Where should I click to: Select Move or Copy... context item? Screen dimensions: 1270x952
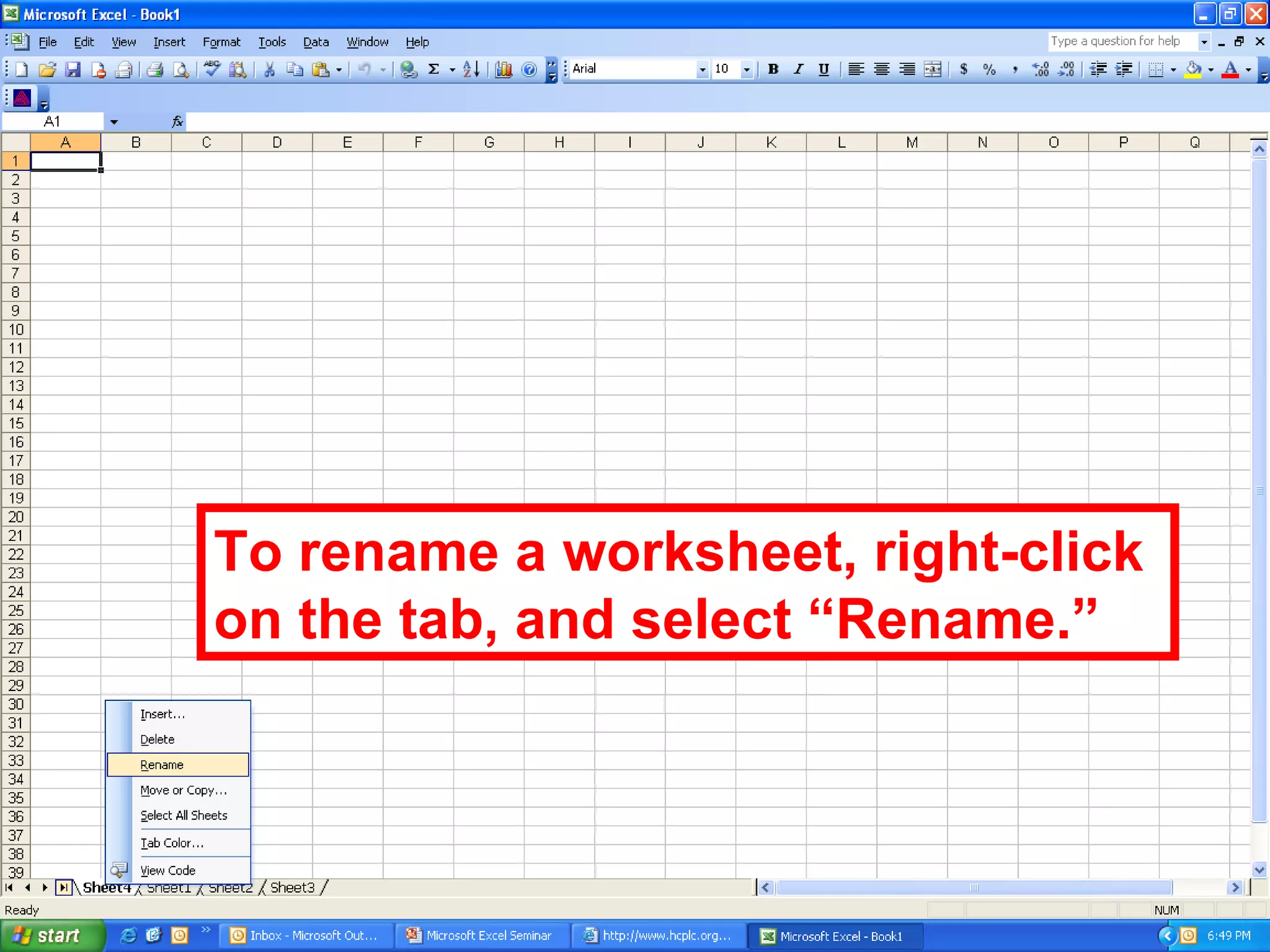click(x=178, y=790)
